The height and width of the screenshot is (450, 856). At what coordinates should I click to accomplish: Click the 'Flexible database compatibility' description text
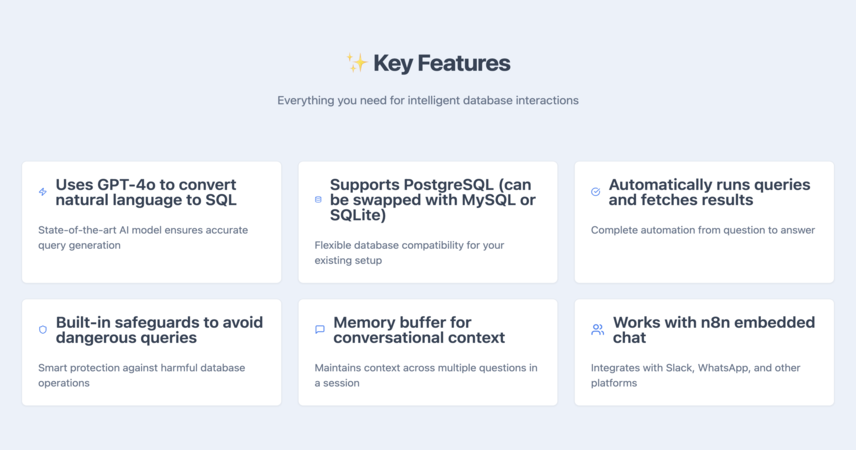click(409, 253)
